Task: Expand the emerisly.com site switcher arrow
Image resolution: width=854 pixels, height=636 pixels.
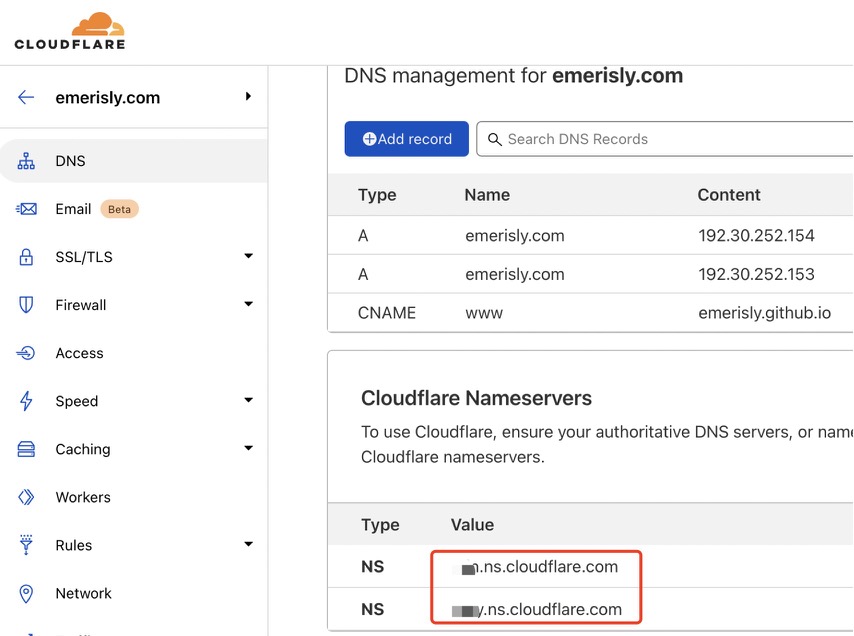Action: click(x=248, y=97)
